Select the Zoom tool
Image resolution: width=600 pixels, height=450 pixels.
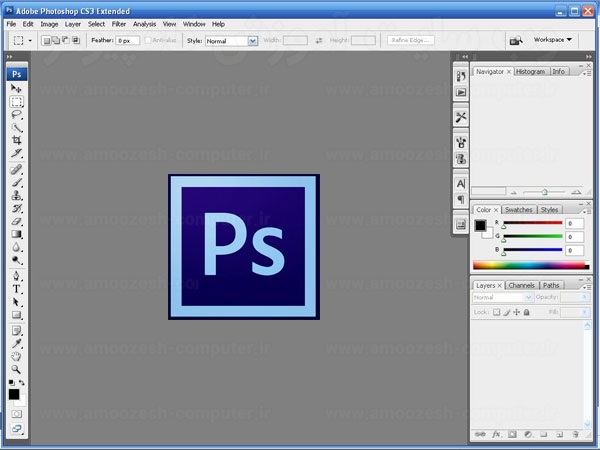tap(16, 369)
